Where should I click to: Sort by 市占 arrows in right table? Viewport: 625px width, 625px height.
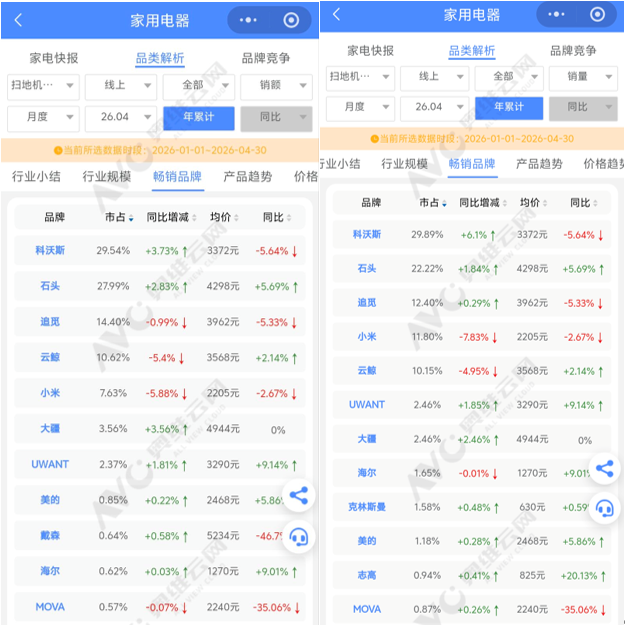tap(444, 203)
